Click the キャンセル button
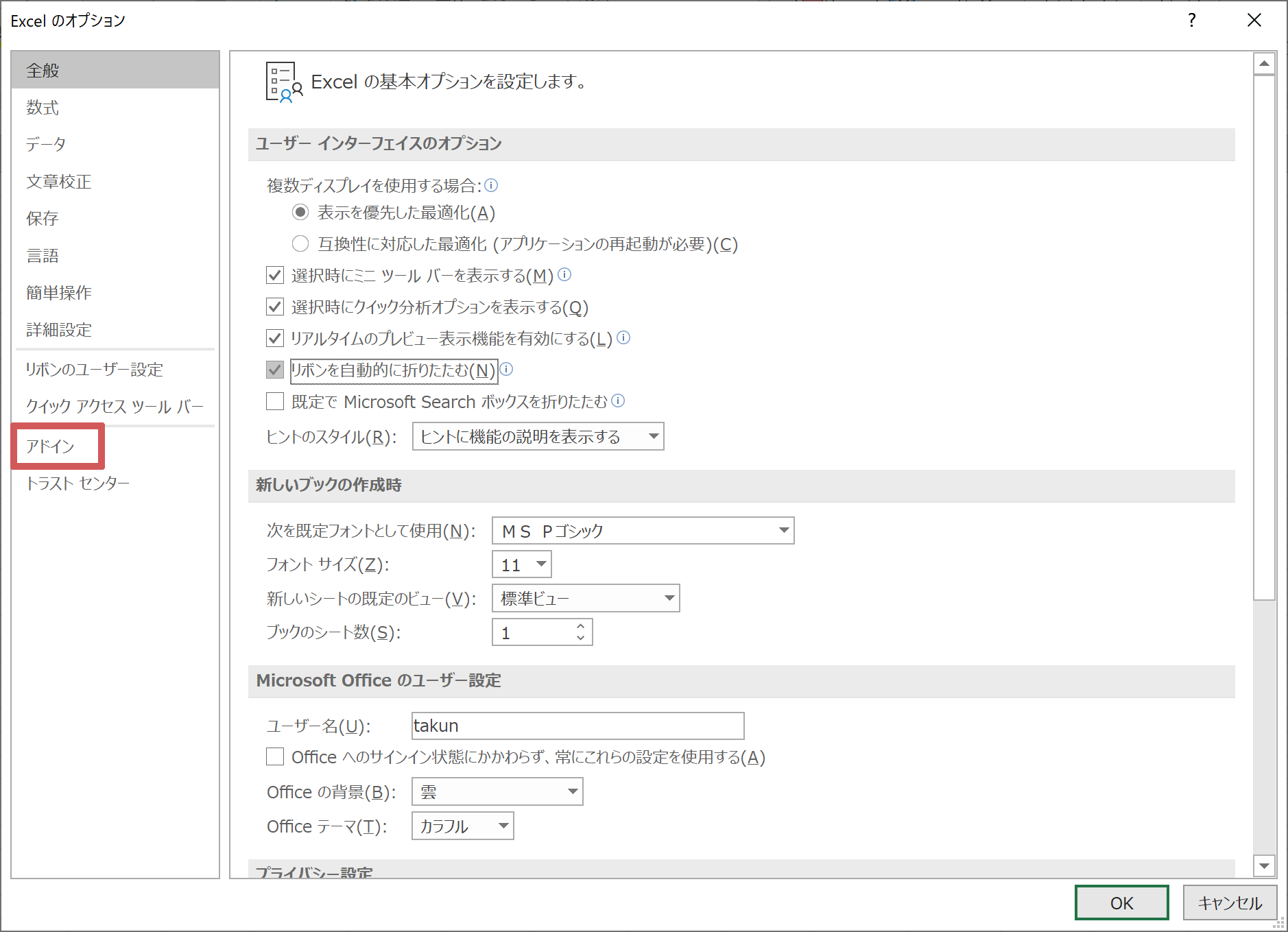Image resolution: width=1288 pixels, height=932 pixels. click(1229, 903)
